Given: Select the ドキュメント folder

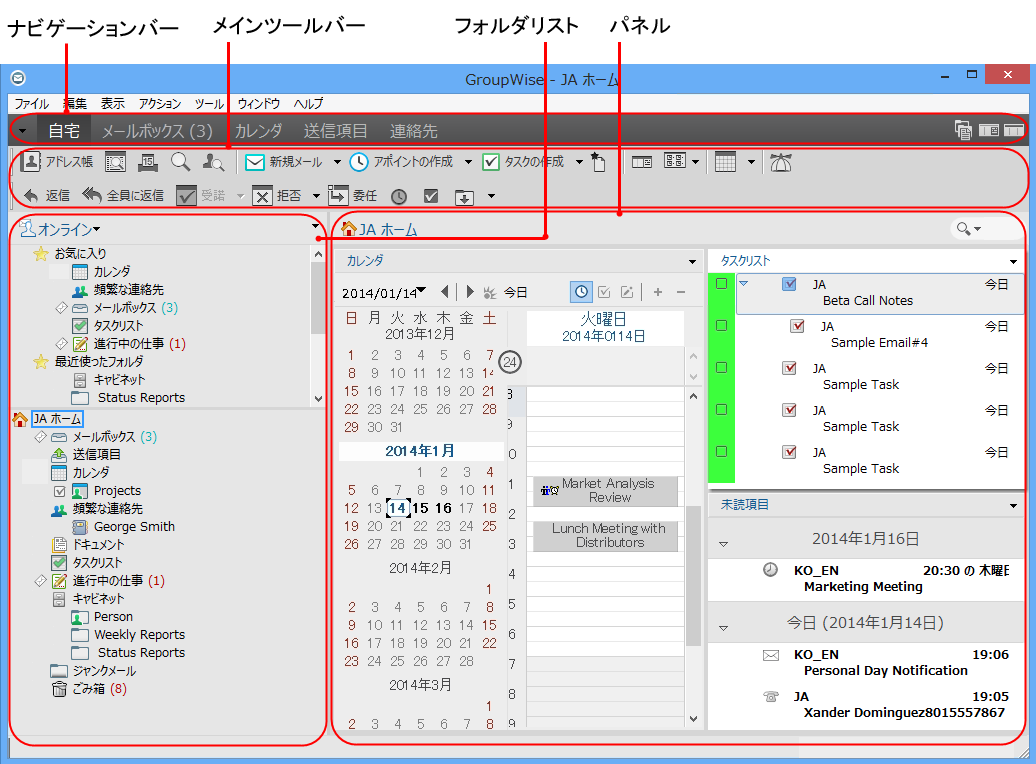Looking at the screenshot, I should coord(88,545).
